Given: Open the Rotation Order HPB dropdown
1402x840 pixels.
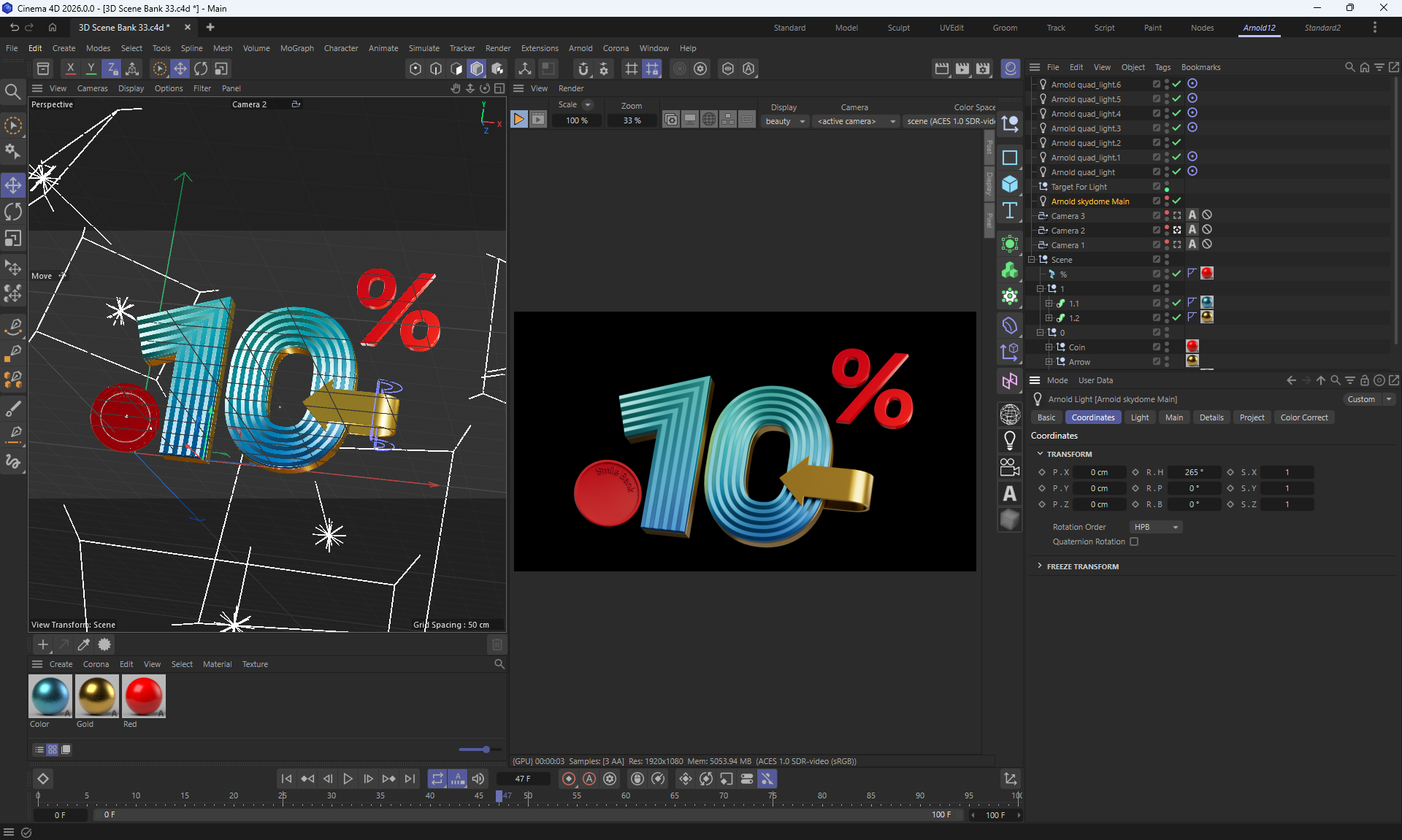Looking at the screenshot, I should click(x=1156, y=527).
